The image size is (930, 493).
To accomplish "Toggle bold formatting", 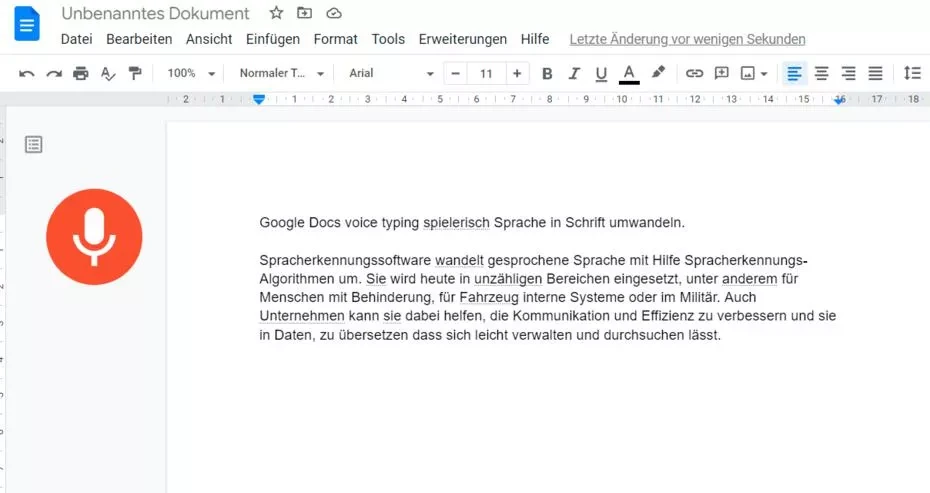I will point(547,74).
